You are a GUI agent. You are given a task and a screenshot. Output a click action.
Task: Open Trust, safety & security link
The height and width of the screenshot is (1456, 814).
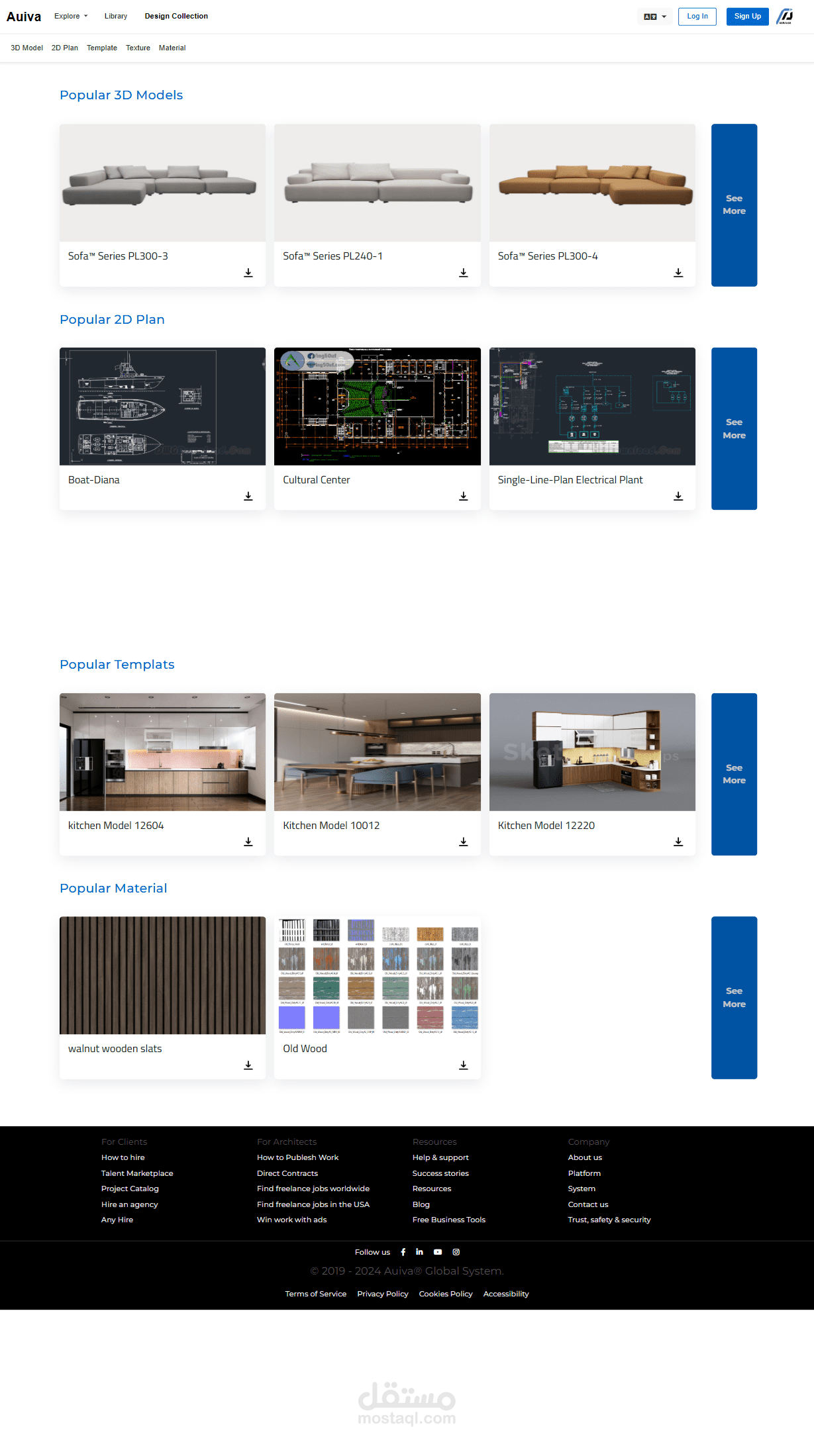point(609,1220)
